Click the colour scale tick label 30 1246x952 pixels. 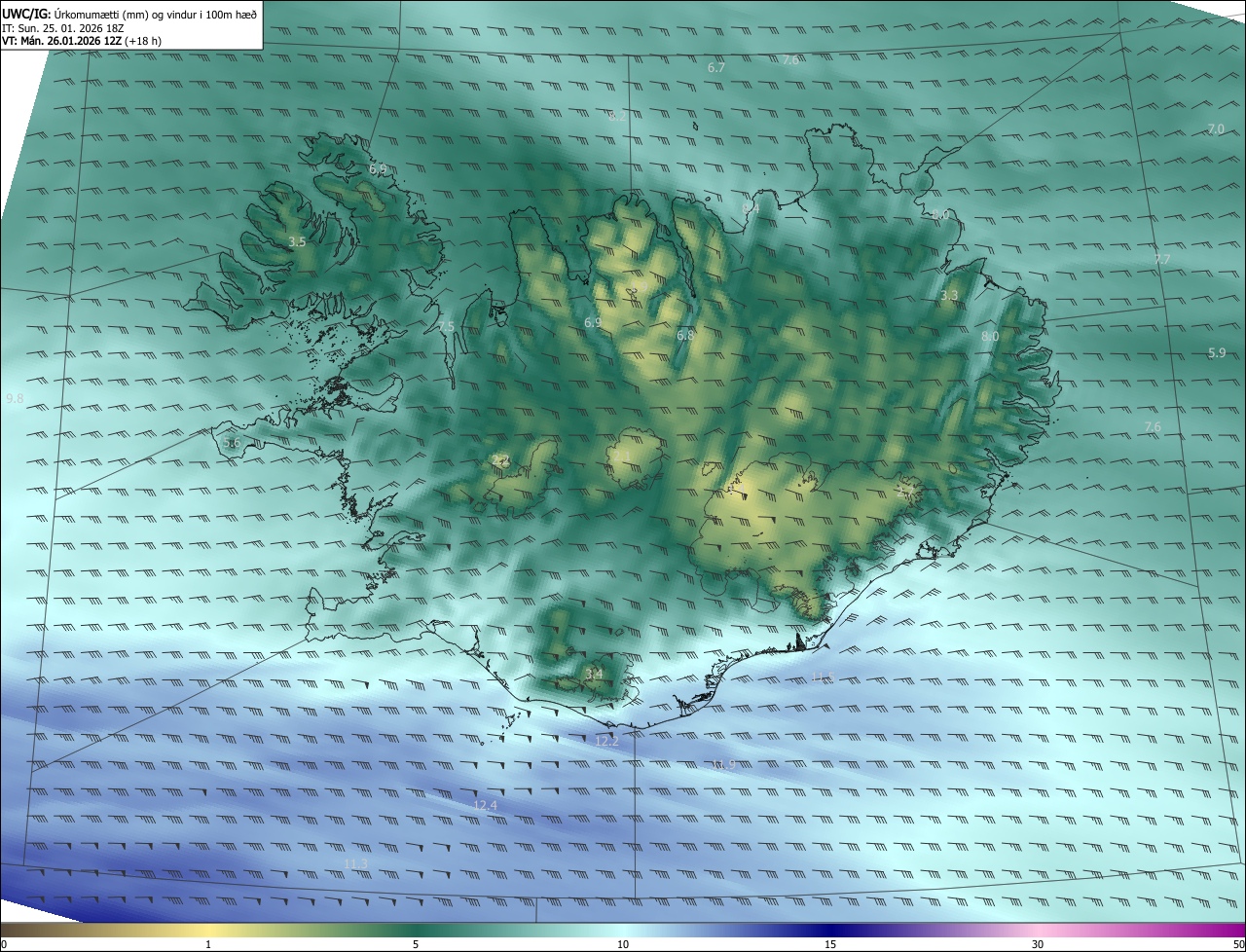click(1038, 944)
